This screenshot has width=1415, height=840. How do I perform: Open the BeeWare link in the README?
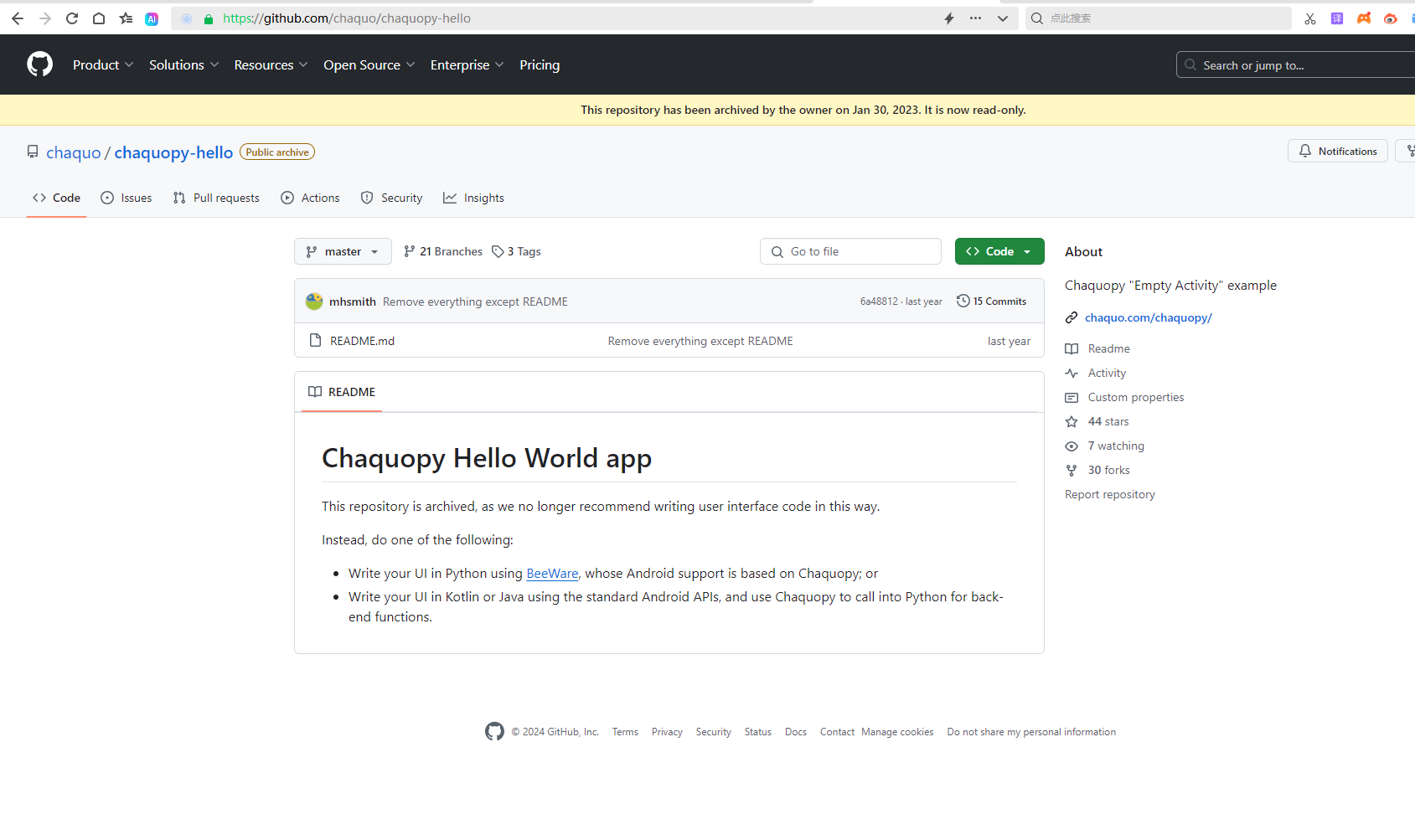click(551, 573)
